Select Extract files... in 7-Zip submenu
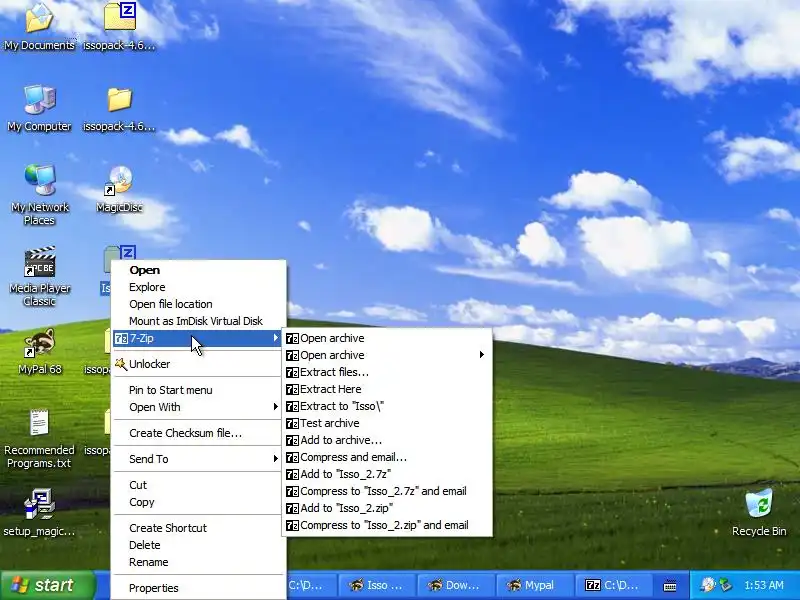The height and width of the screenshot is (600, 800). click(x=387, y=372)
